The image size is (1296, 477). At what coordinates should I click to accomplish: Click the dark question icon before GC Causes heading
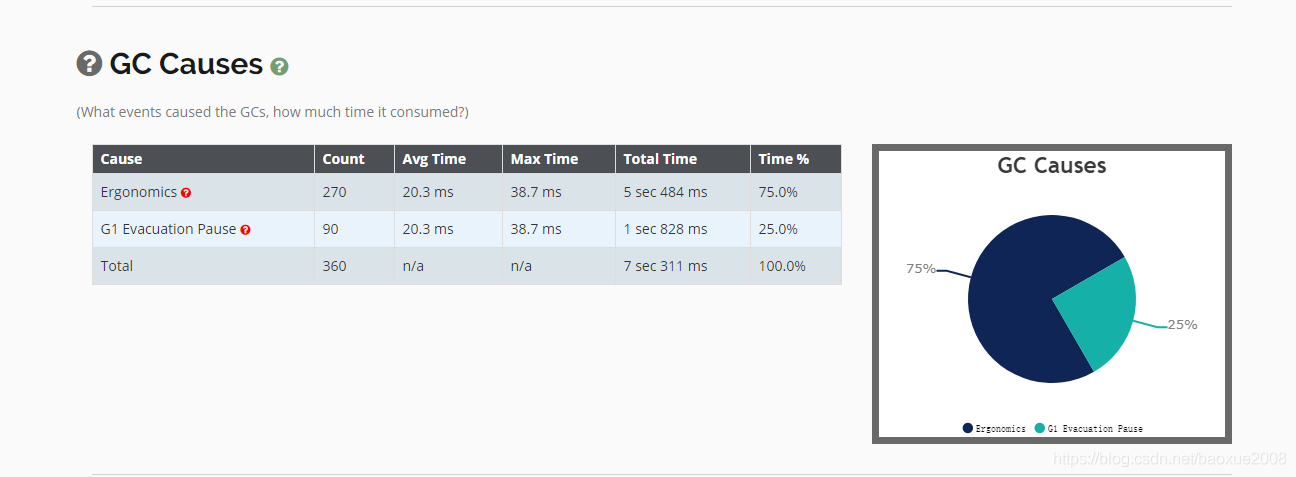click(90, 64)
